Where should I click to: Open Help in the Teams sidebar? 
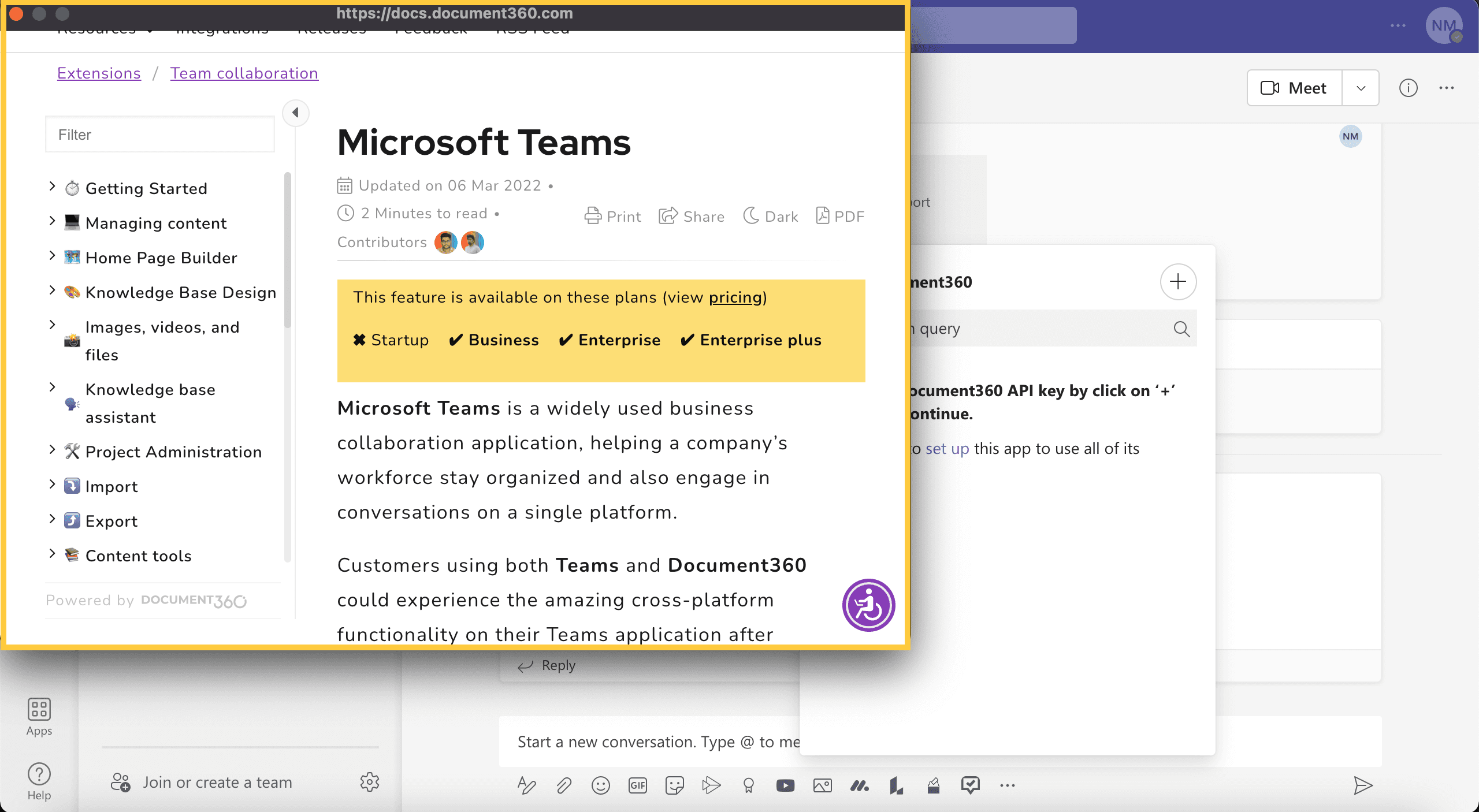(39, 781)
